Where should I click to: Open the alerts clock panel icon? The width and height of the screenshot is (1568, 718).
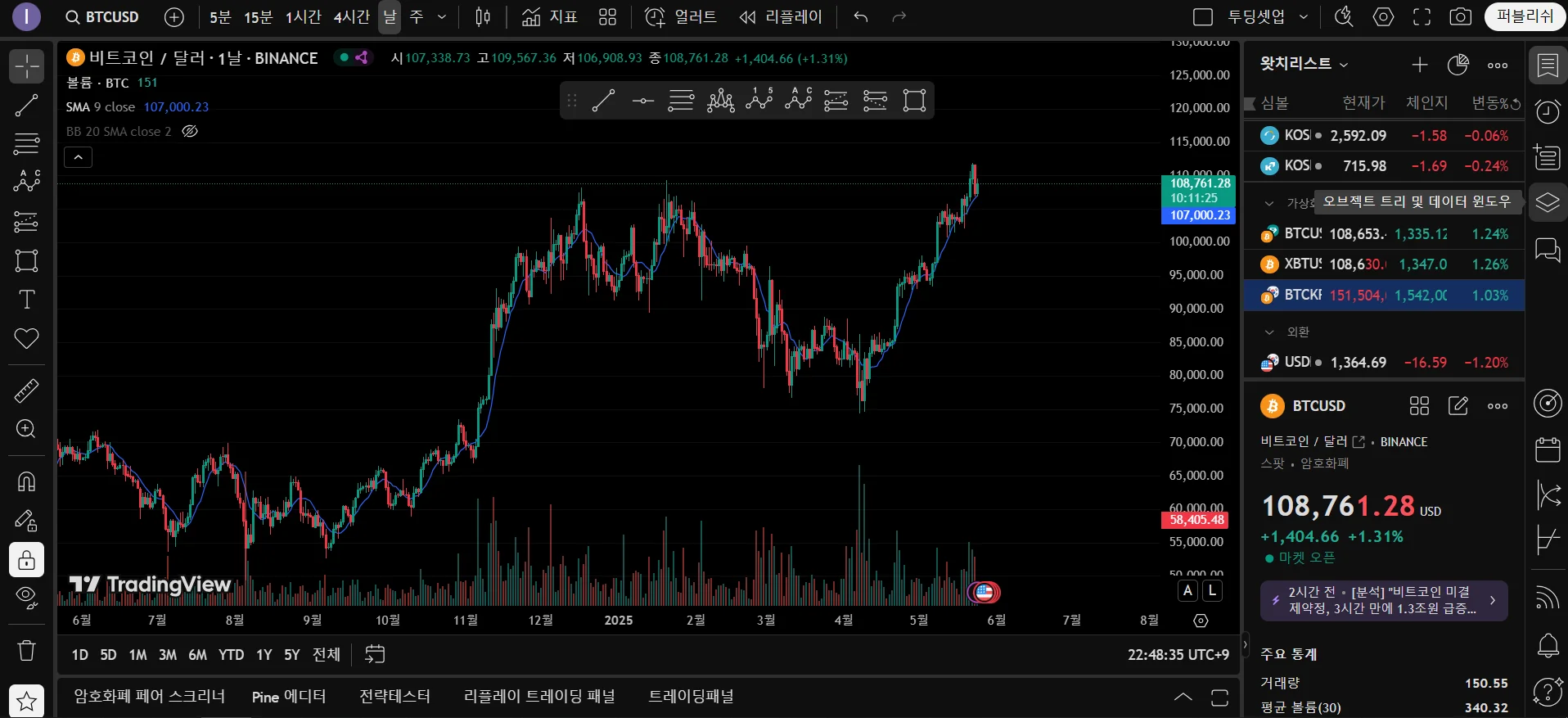tap(1548, 111)
